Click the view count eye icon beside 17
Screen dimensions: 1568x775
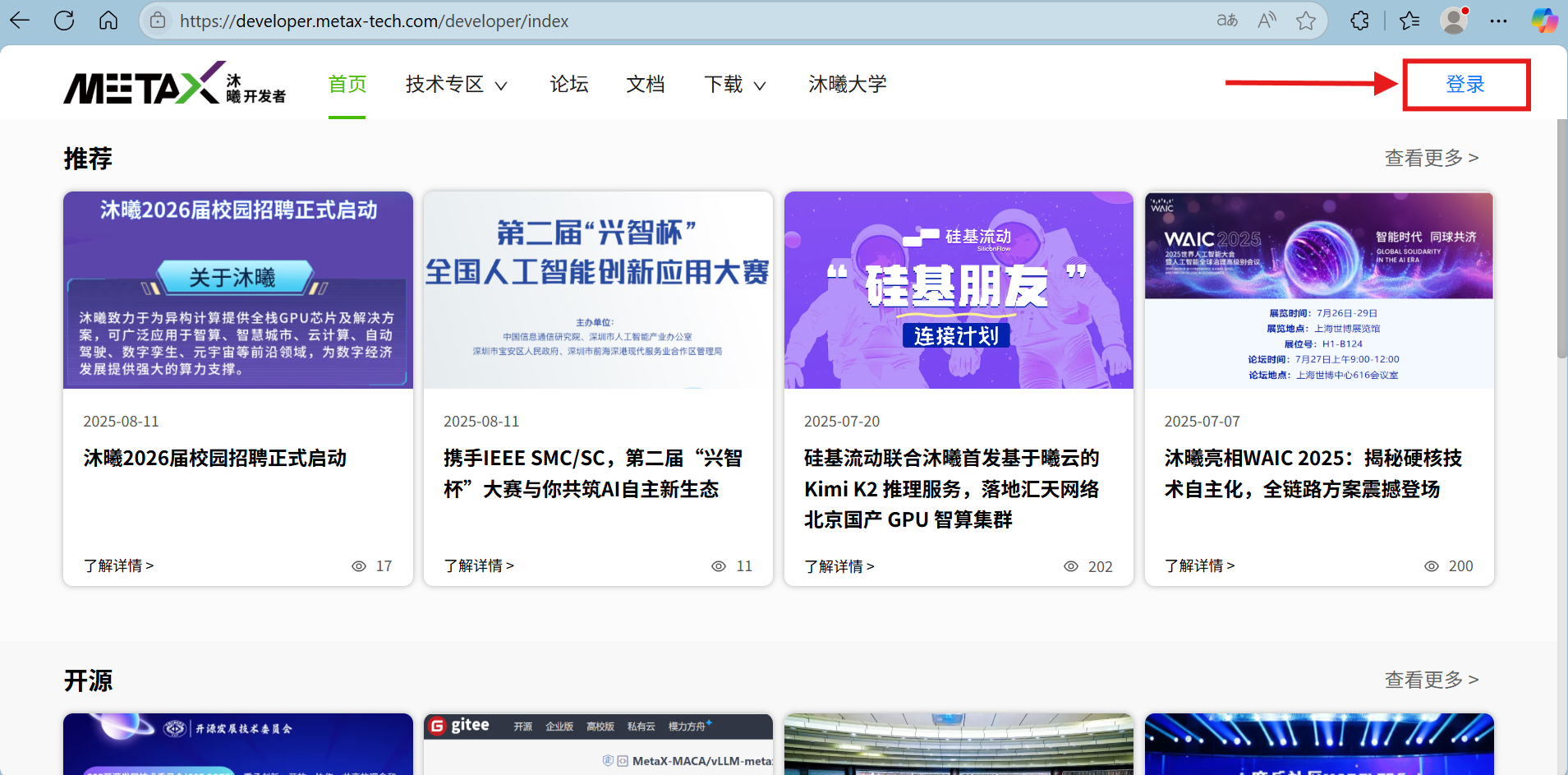coord(359,566)
